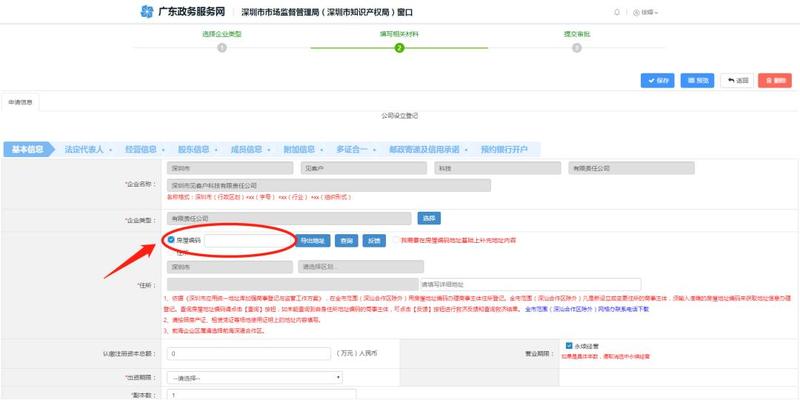
Task: Click step 3 circle 提交审批
Action: 577,47
